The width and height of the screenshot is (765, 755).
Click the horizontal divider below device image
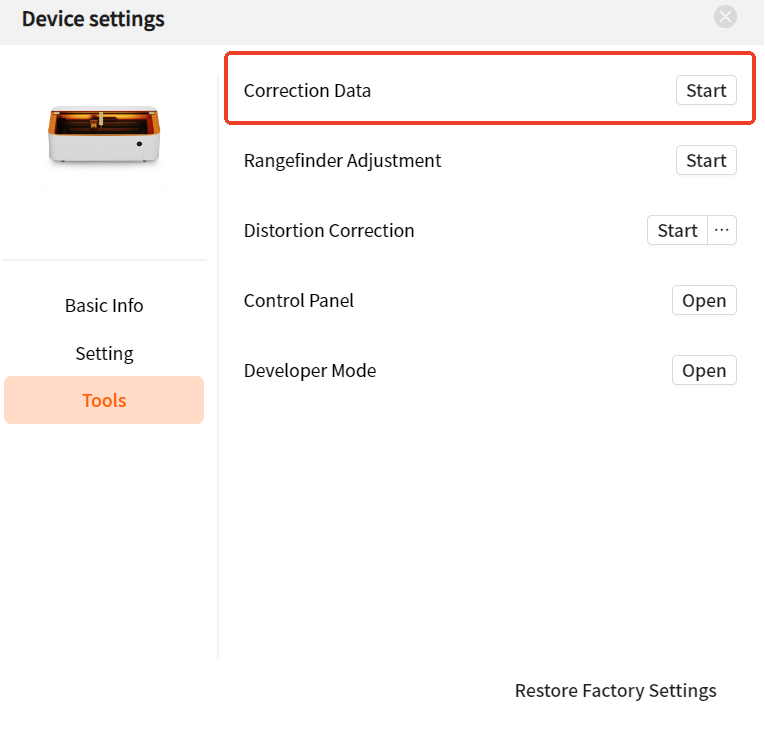tap(104, 260)
